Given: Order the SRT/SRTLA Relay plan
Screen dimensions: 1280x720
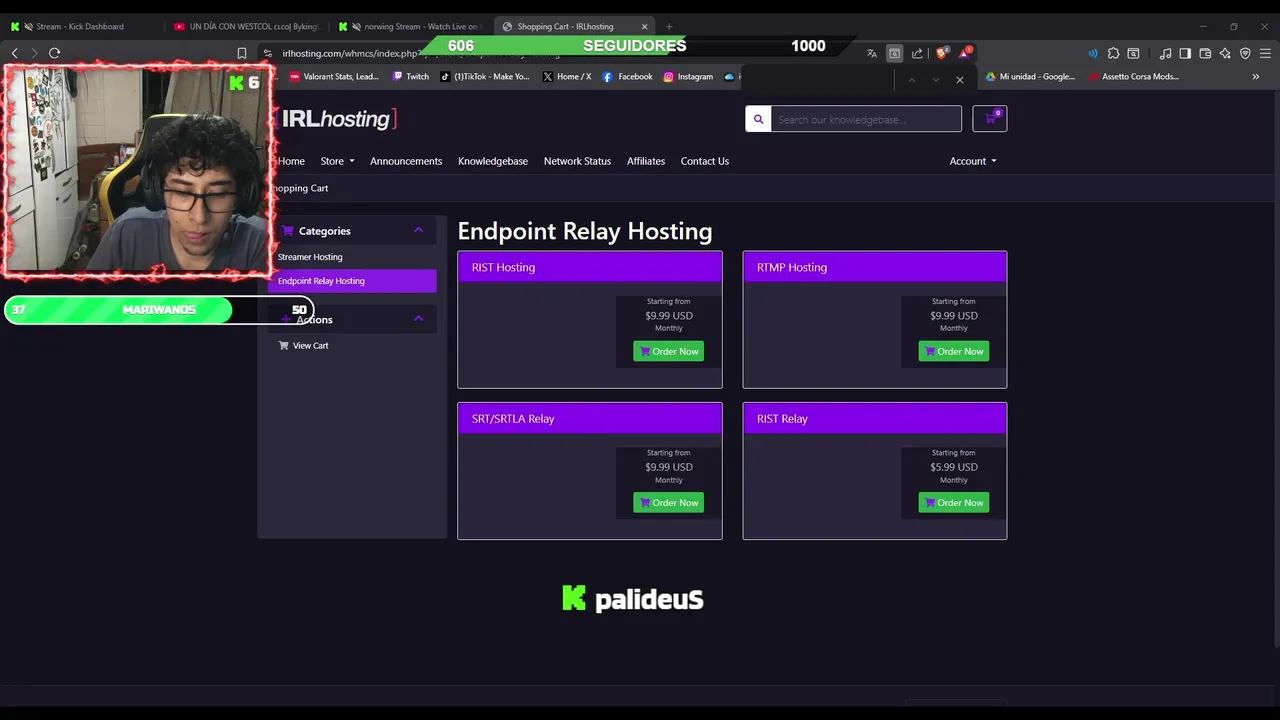Looking at the screenshot, I should 668,502.
